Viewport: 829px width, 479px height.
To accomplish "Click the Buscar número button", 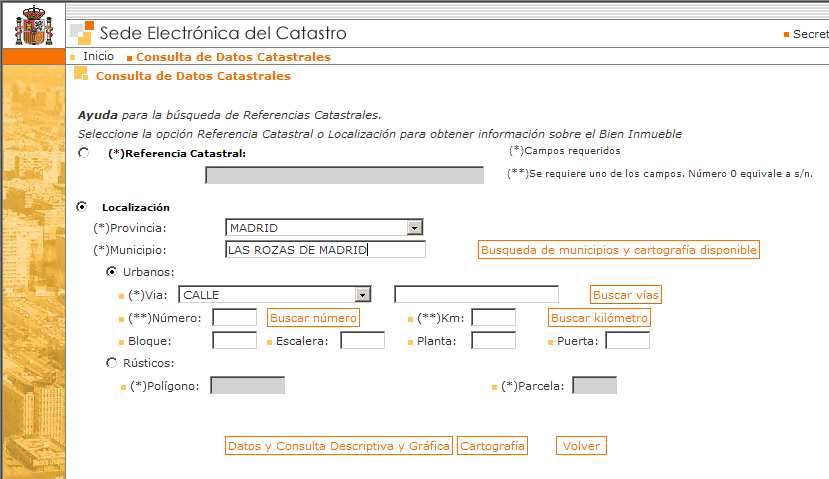I will click(313, 318).
